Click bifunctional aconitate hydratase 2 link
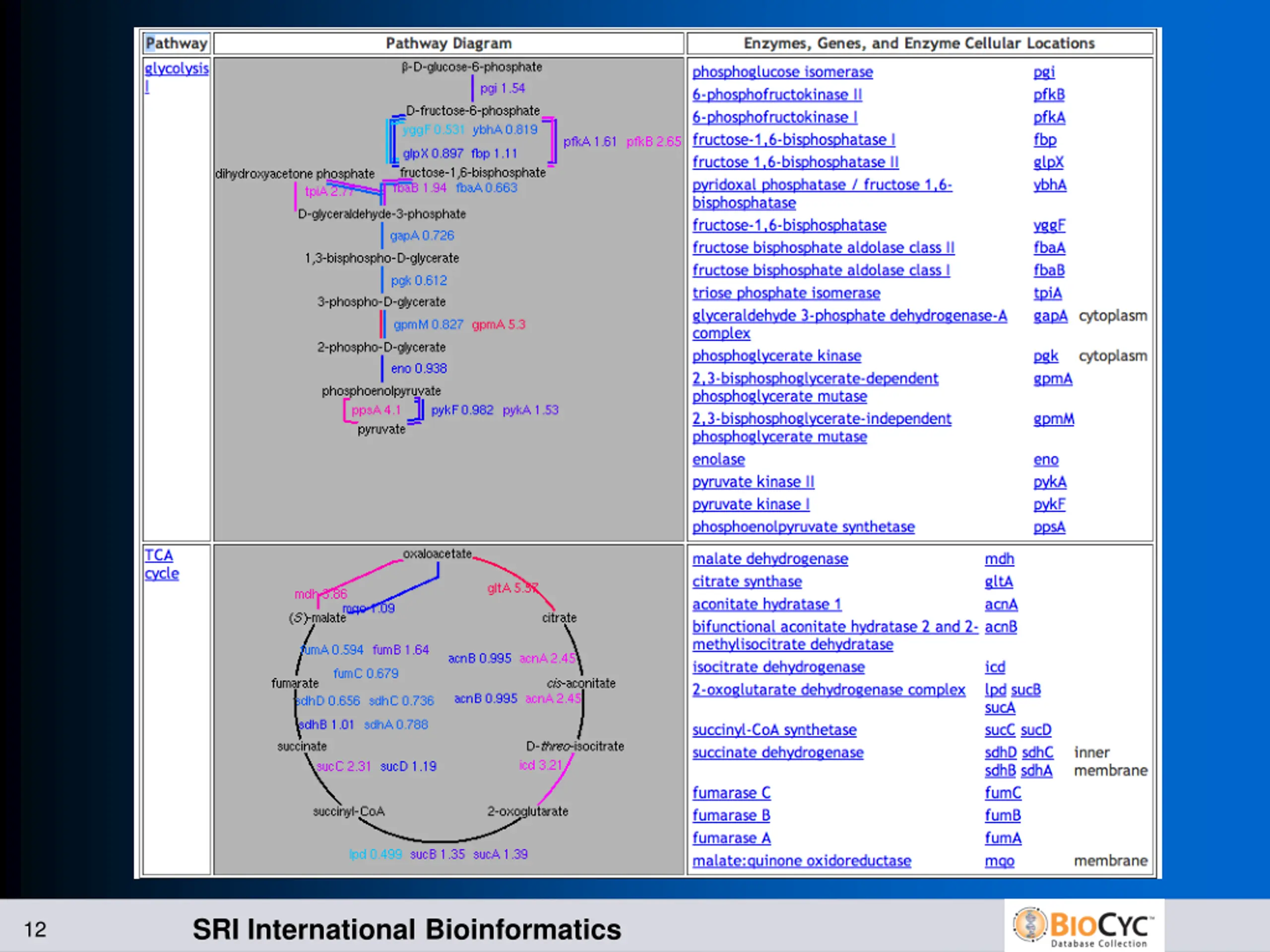 point(835,635)
